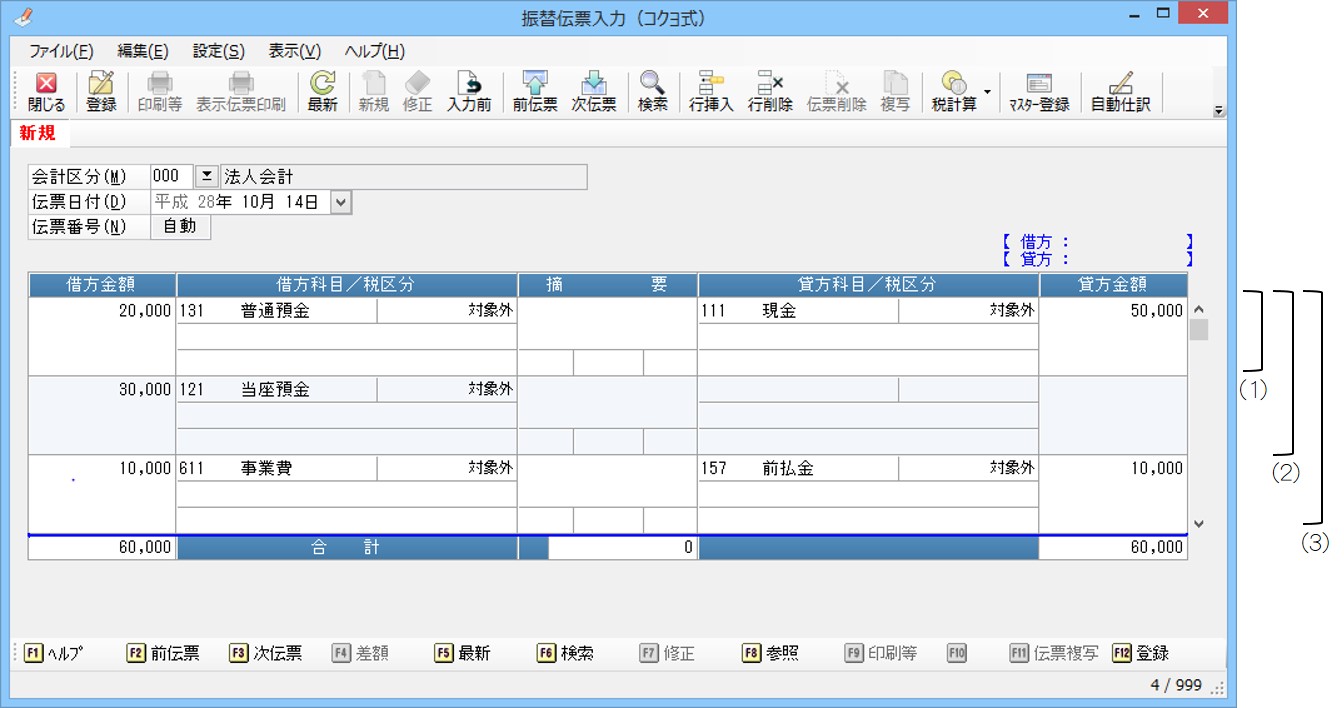Open the 会計区分 code dropdown

pos(205,177)
